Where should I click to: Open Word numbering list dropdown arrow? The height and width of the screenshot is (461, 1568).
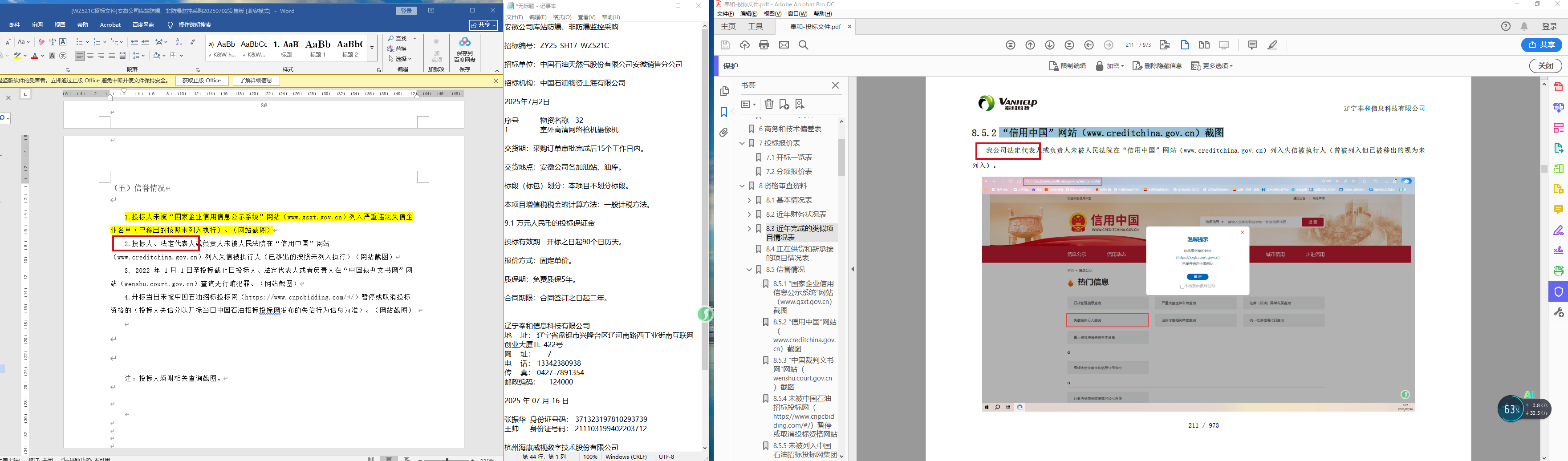pyautogui.click(x=105, y=42)
